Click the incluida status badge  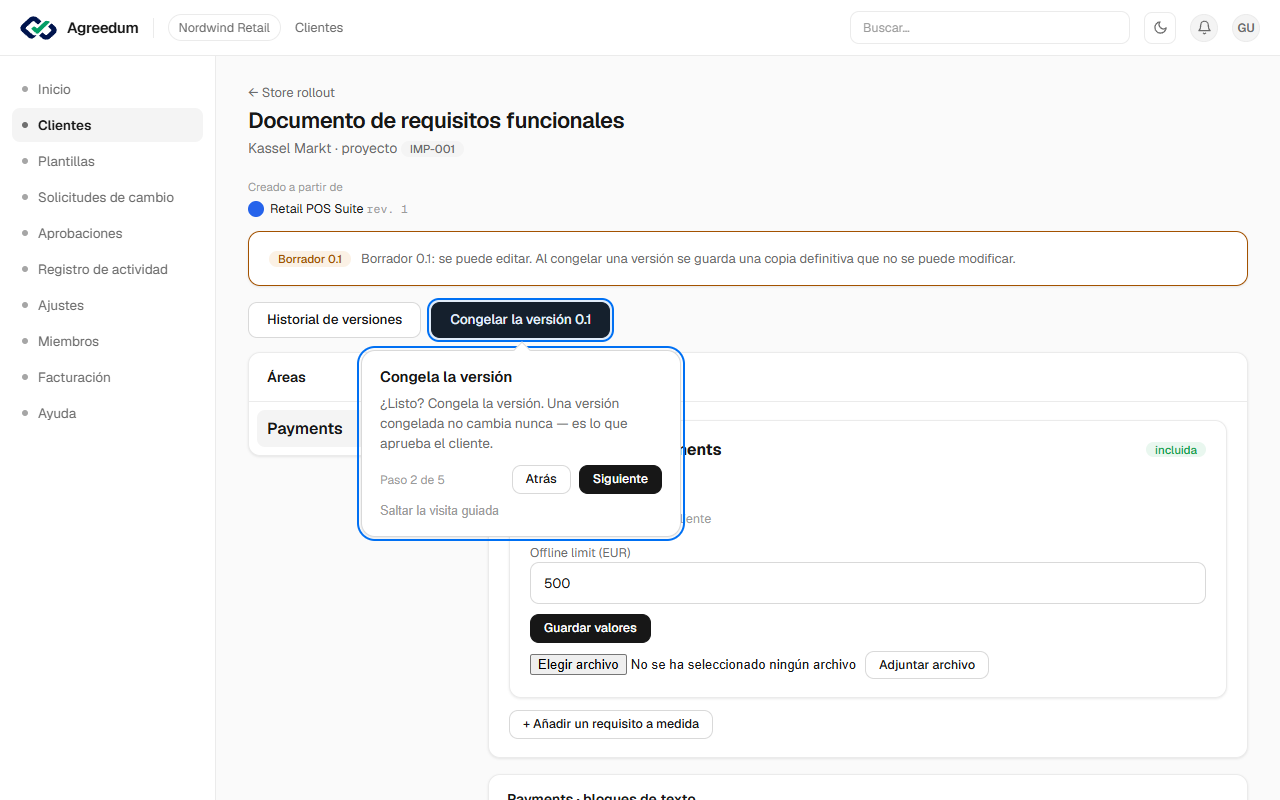(1176, 450)
